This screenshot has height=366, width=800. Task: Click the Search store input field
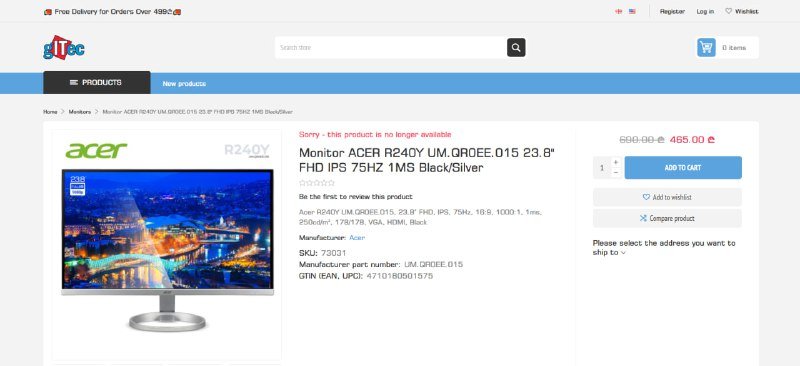[x=390, y=47]
